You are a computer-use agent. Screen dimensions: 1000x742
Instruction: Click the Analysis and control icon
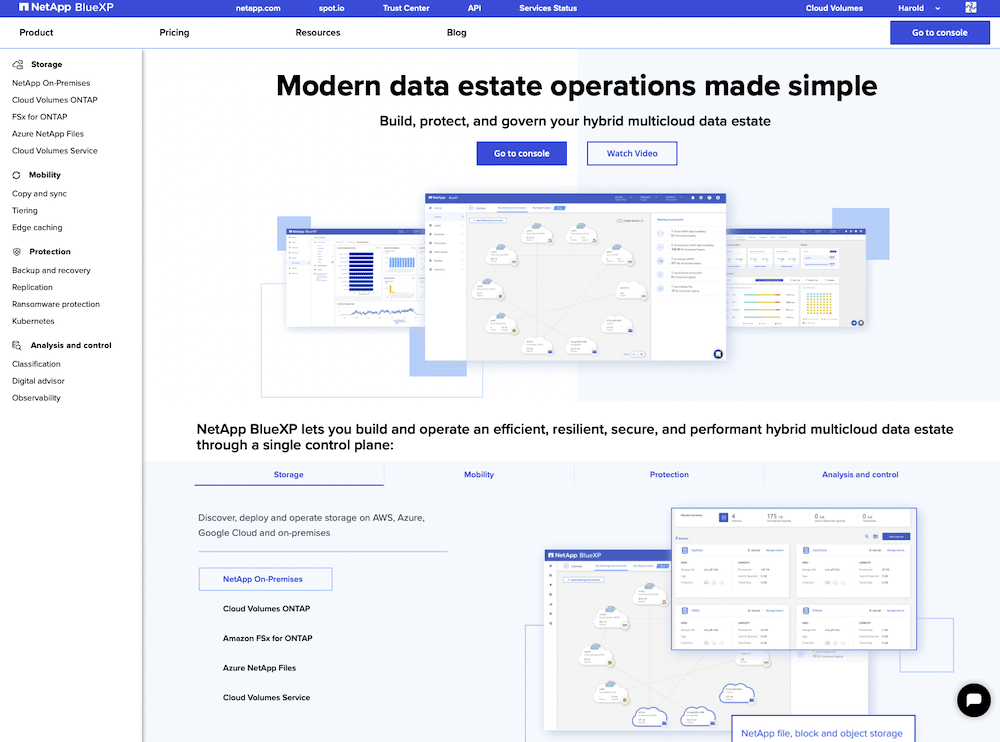[17, 345]
